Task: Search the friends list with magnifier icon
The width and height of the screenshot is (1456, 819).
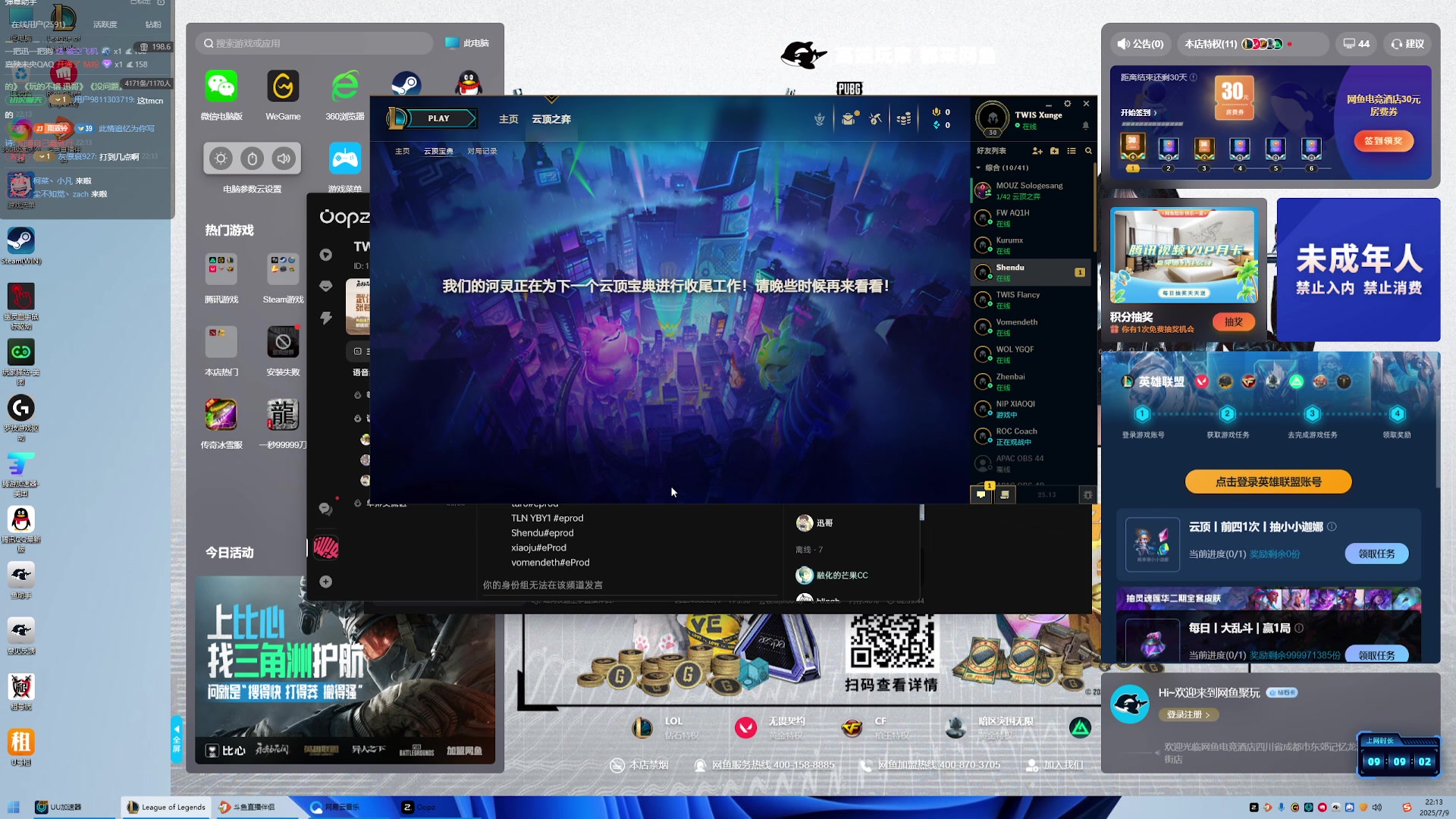Action: 1088,151
